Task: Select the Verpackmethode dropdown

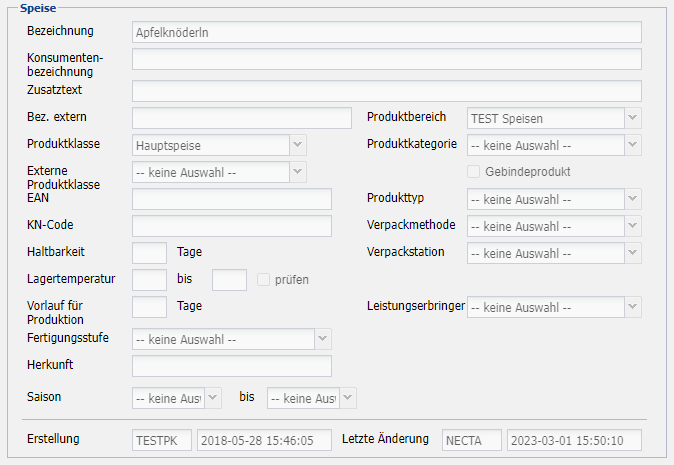Action: (553, 226)
